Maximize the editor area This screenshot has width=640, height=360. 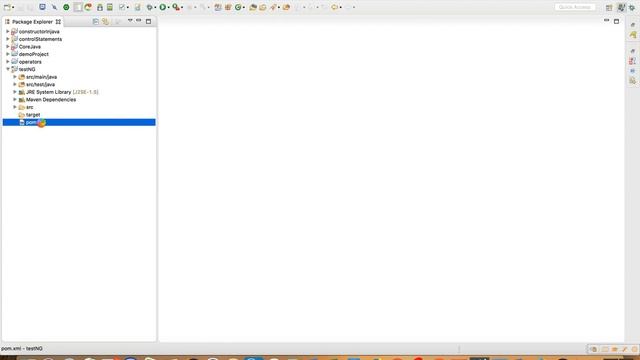(616, 21)
